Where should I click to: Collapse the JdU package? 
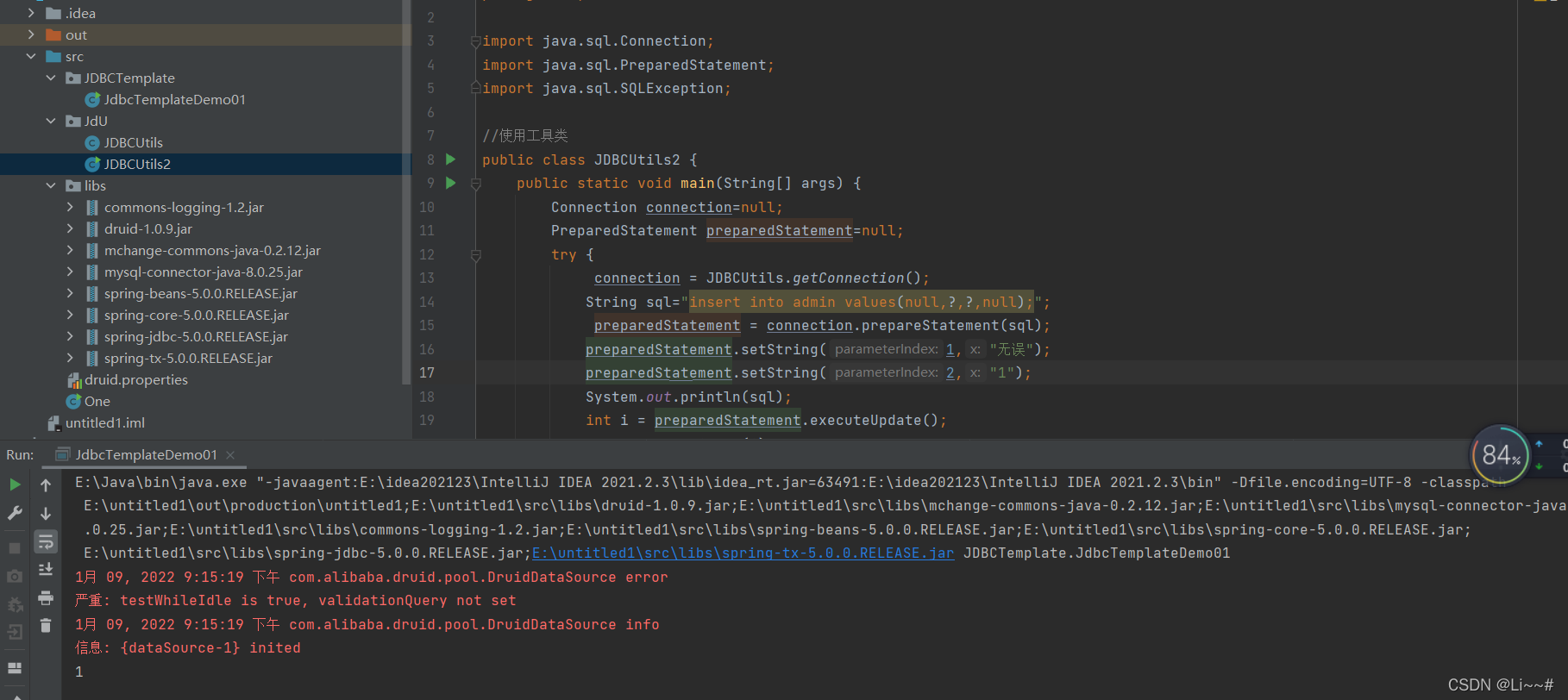[x=51, y=121]
